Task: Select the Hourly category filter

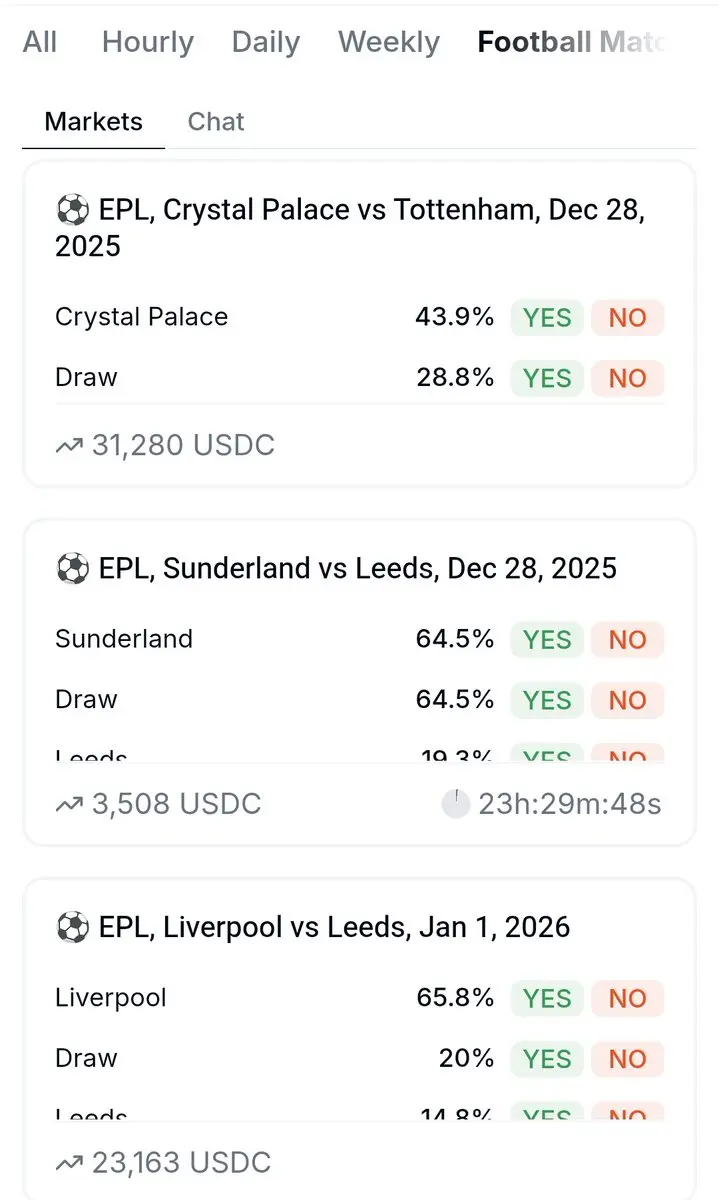Action: pos(148,42)
